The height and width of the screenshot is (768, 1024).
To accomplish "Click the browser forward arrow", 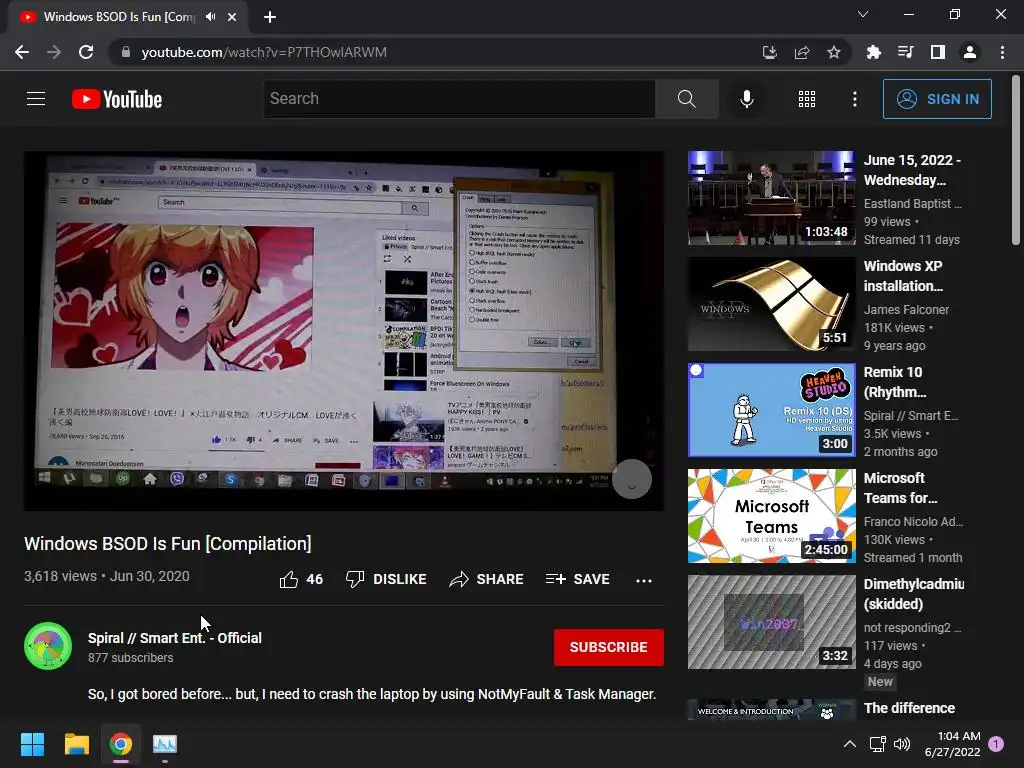I will point(54,52).
